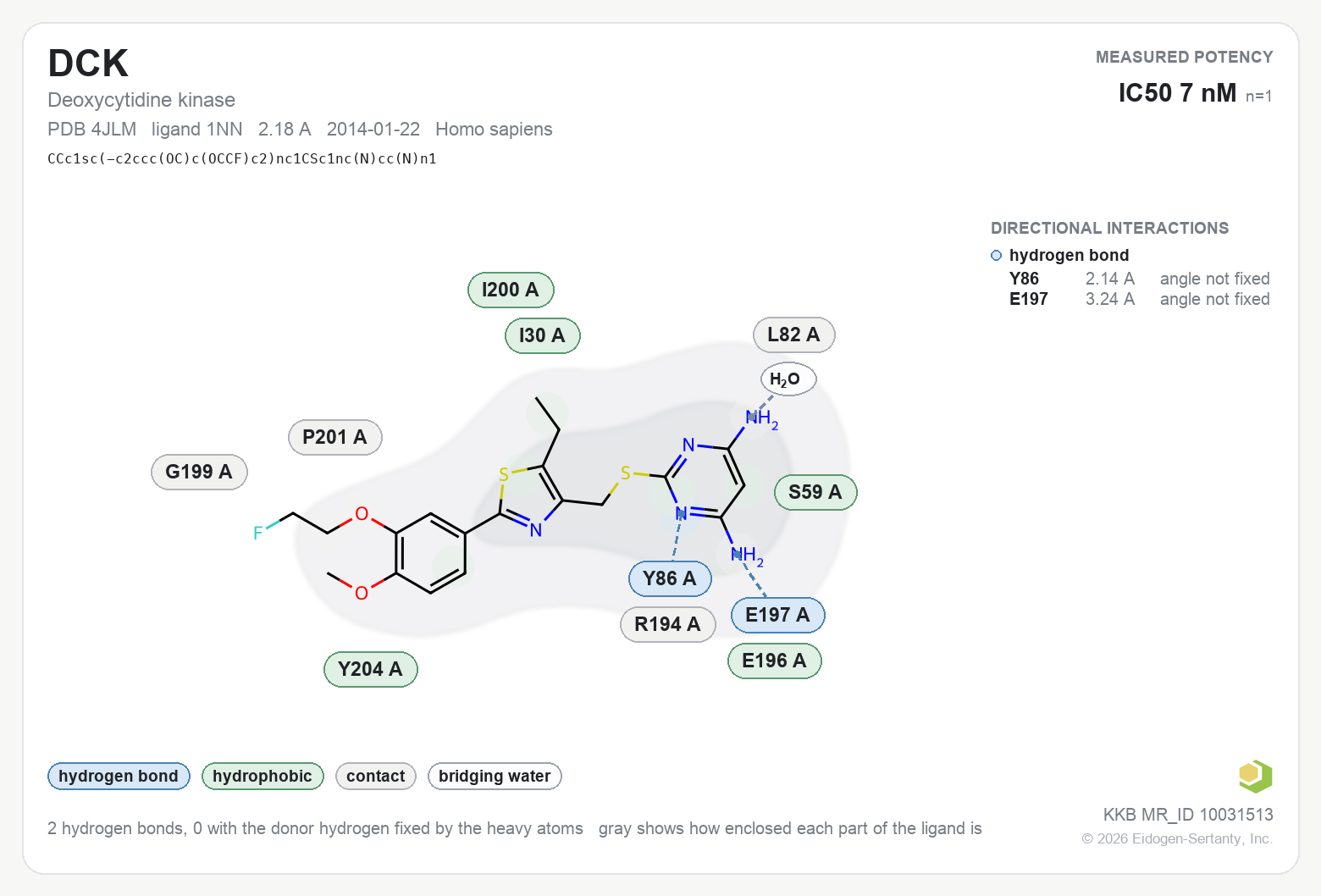Select the E197 A hydrogen bond residue
This screenshot has height=896, width=1321.
click(778, 615)
